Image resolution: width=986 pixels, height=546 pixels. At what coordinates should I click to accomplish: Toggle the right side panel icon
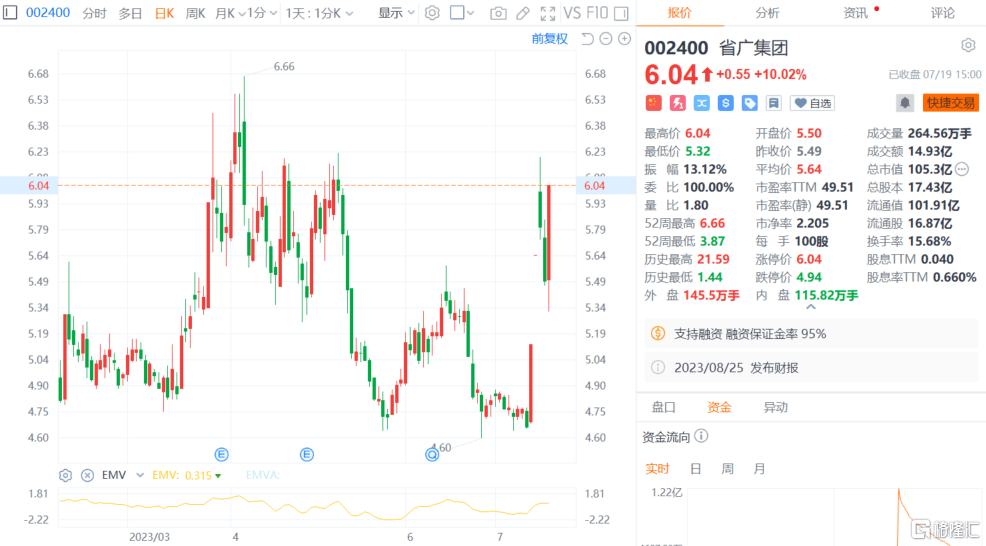pos(623,13)
